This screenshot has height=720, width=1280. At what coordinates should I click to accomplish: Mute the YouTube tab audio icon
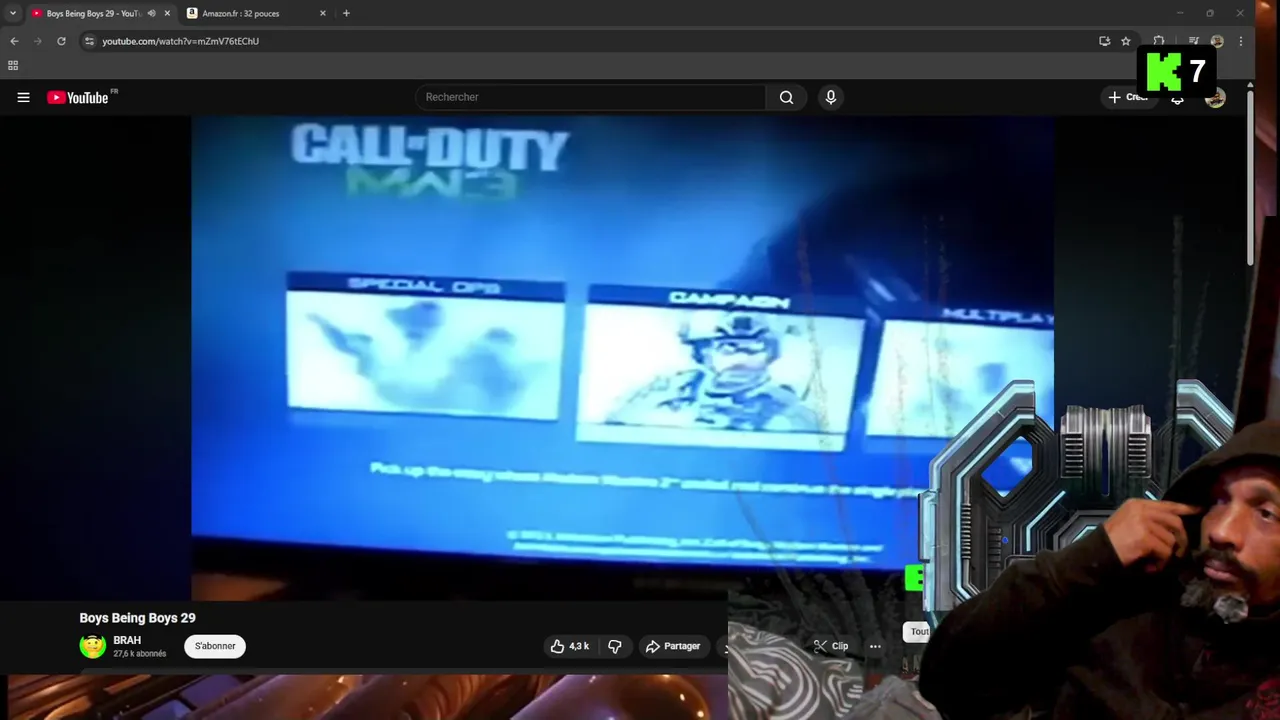151,13
